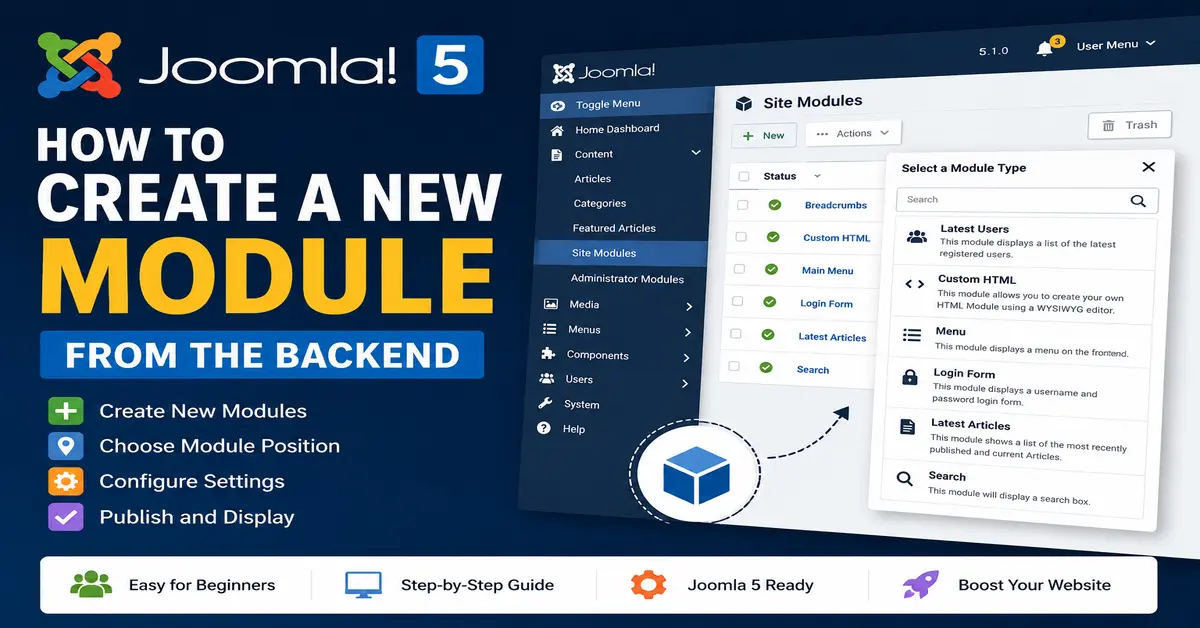Check the Search row checkbox
The height and width of the screenshot is (628, 1200).
pos(734,367)
